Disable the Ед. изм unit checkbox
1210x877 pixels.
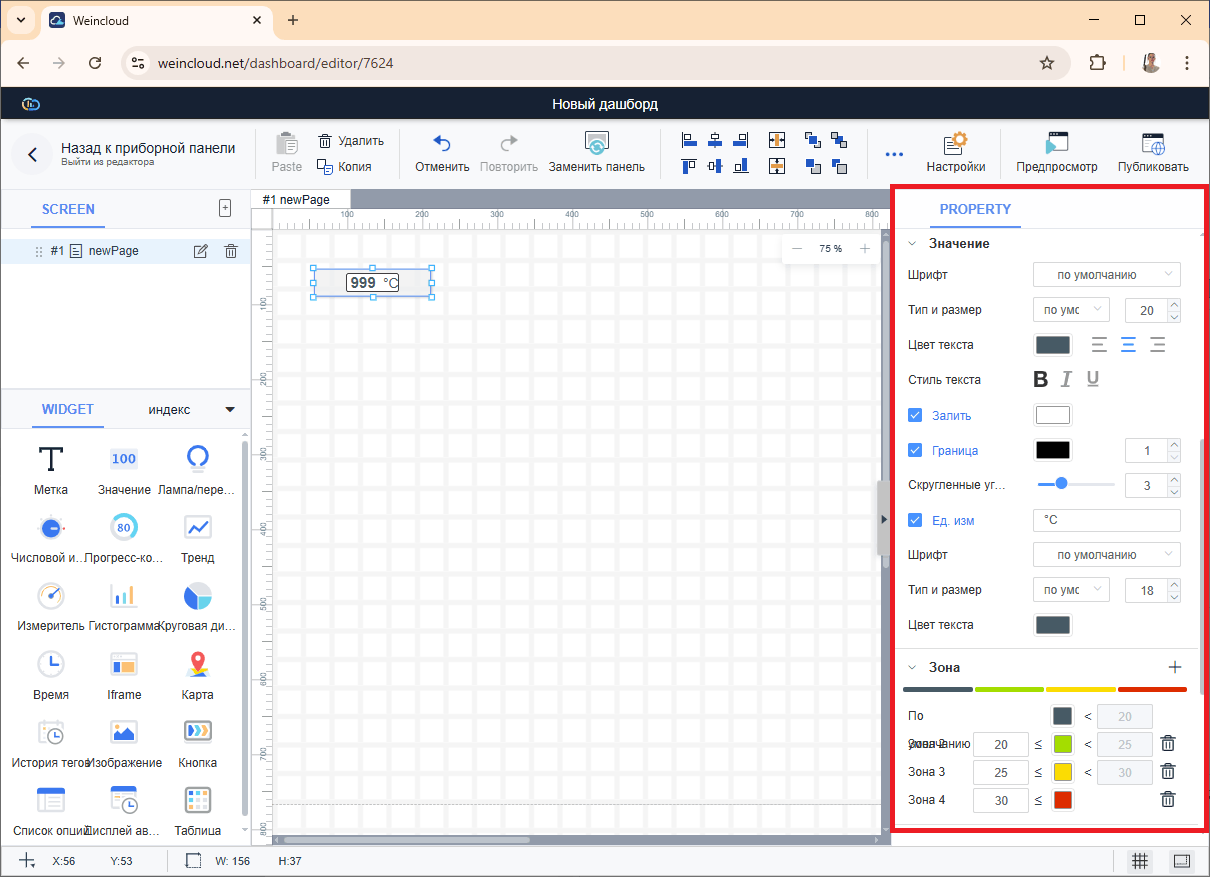(914, 520)
